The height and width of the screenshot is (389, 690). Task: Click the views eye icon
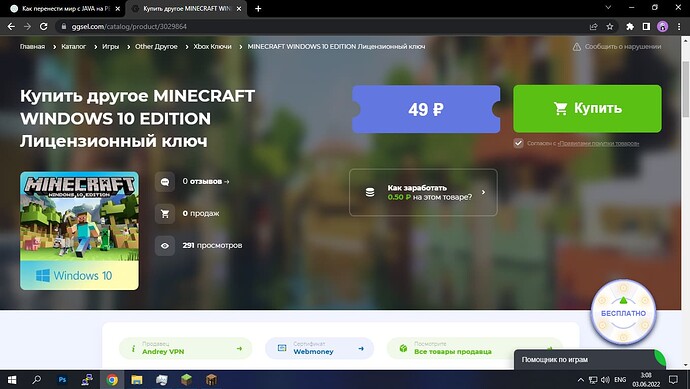click(x=165, y=246)
